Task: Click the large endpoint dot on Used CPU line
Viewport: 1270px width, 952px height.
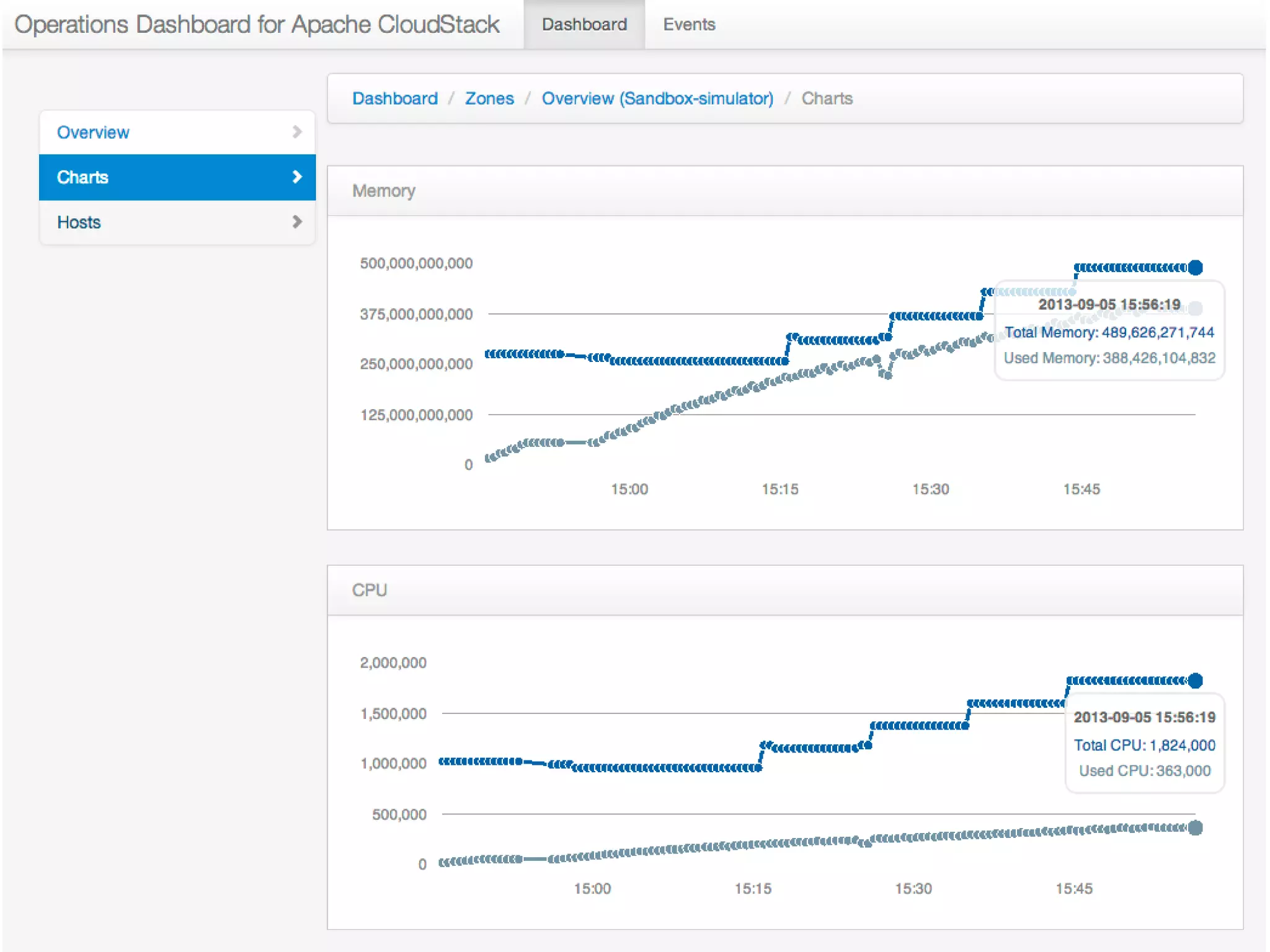Action: point(1195,827)
